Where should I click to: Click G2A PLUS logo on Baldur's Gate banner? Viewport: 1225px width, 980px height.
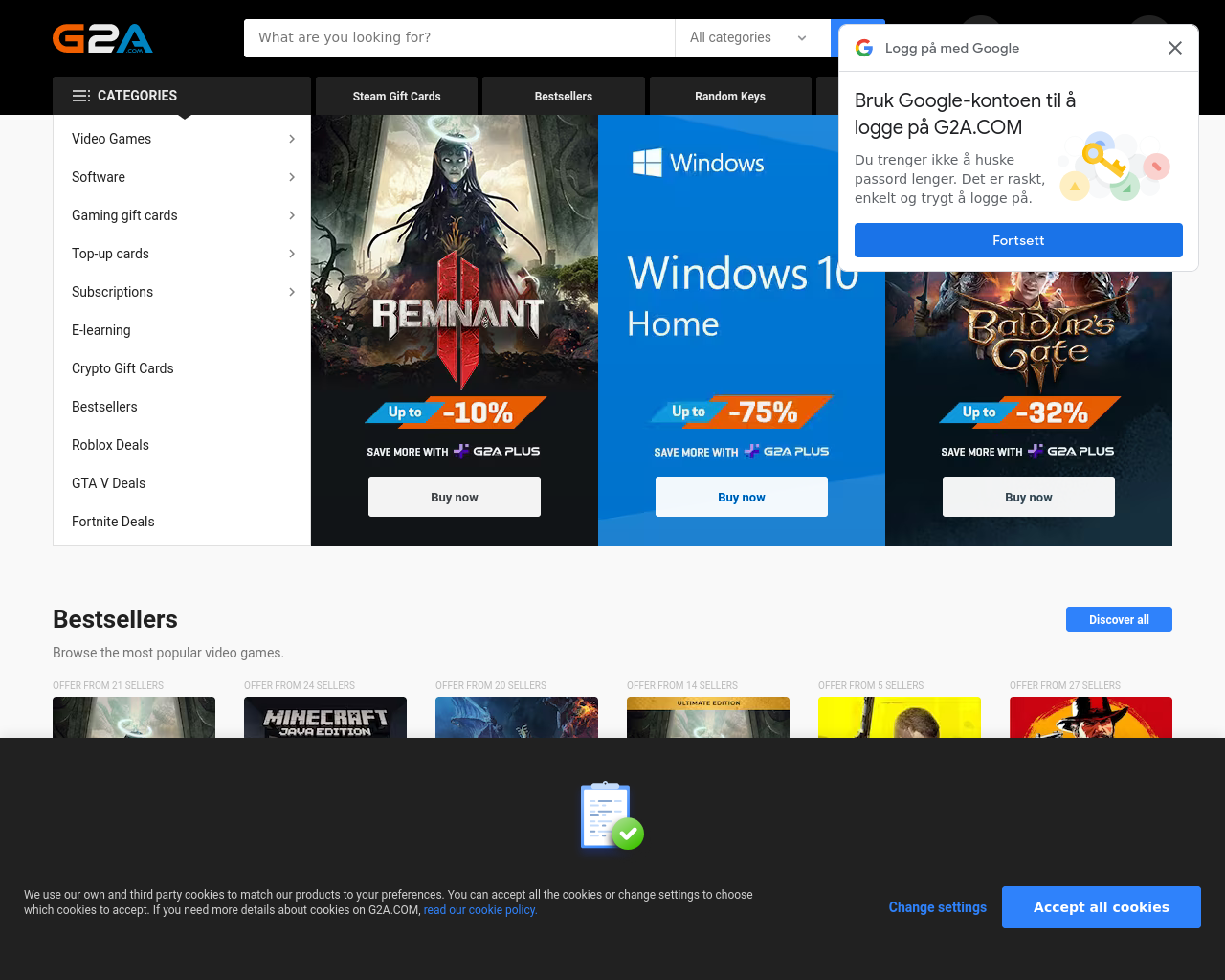pos(1071,451)
